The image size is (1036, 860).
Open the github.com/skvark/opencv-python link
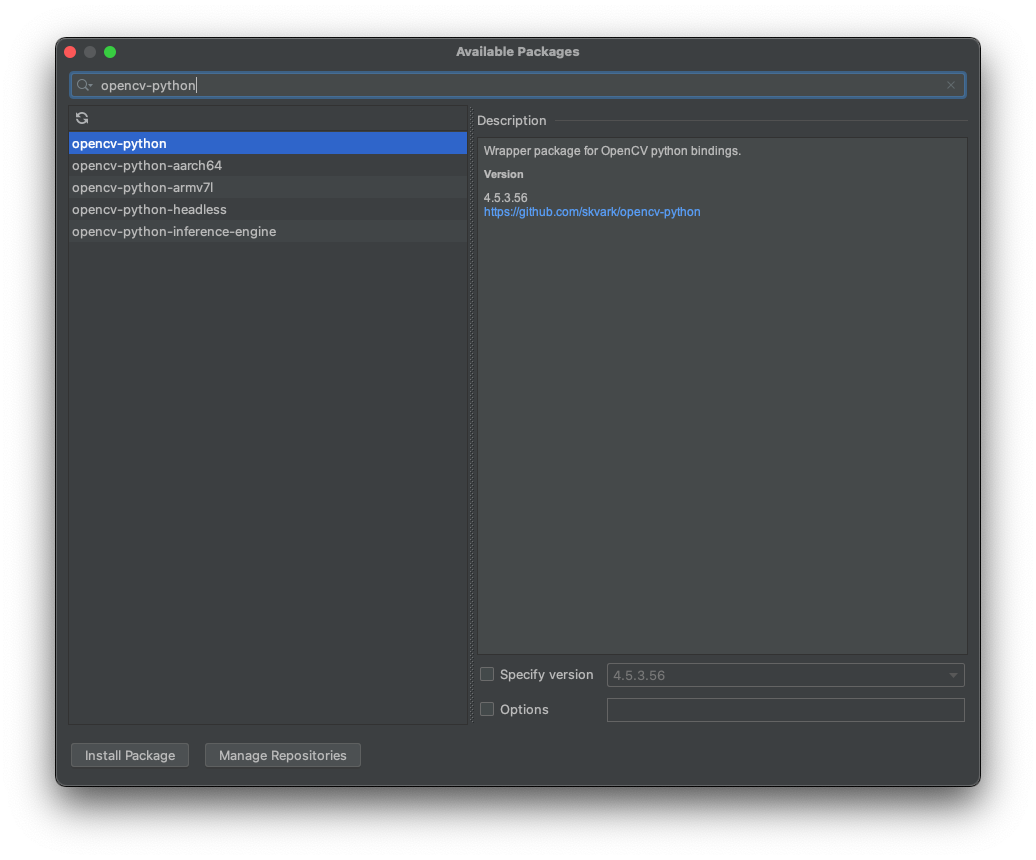592,212
